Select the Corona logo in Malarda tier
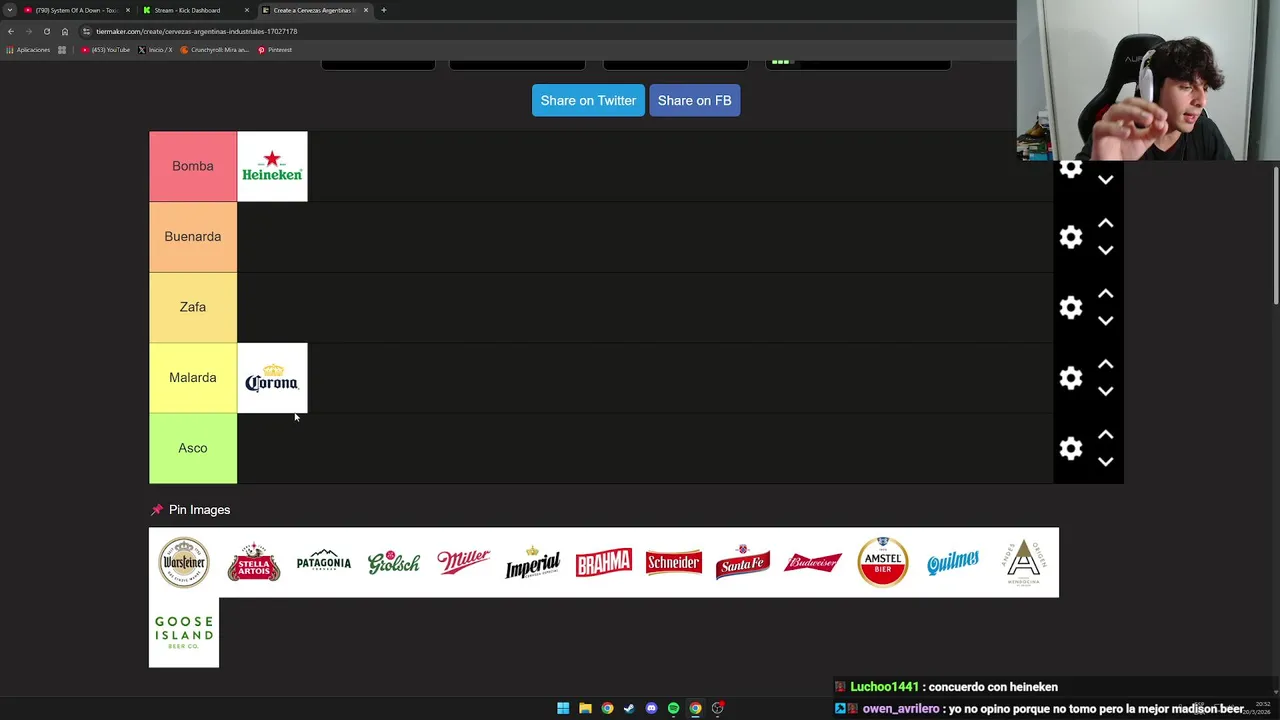The height and width of the screenshot is (720, 1280). (x=272, y=378)
